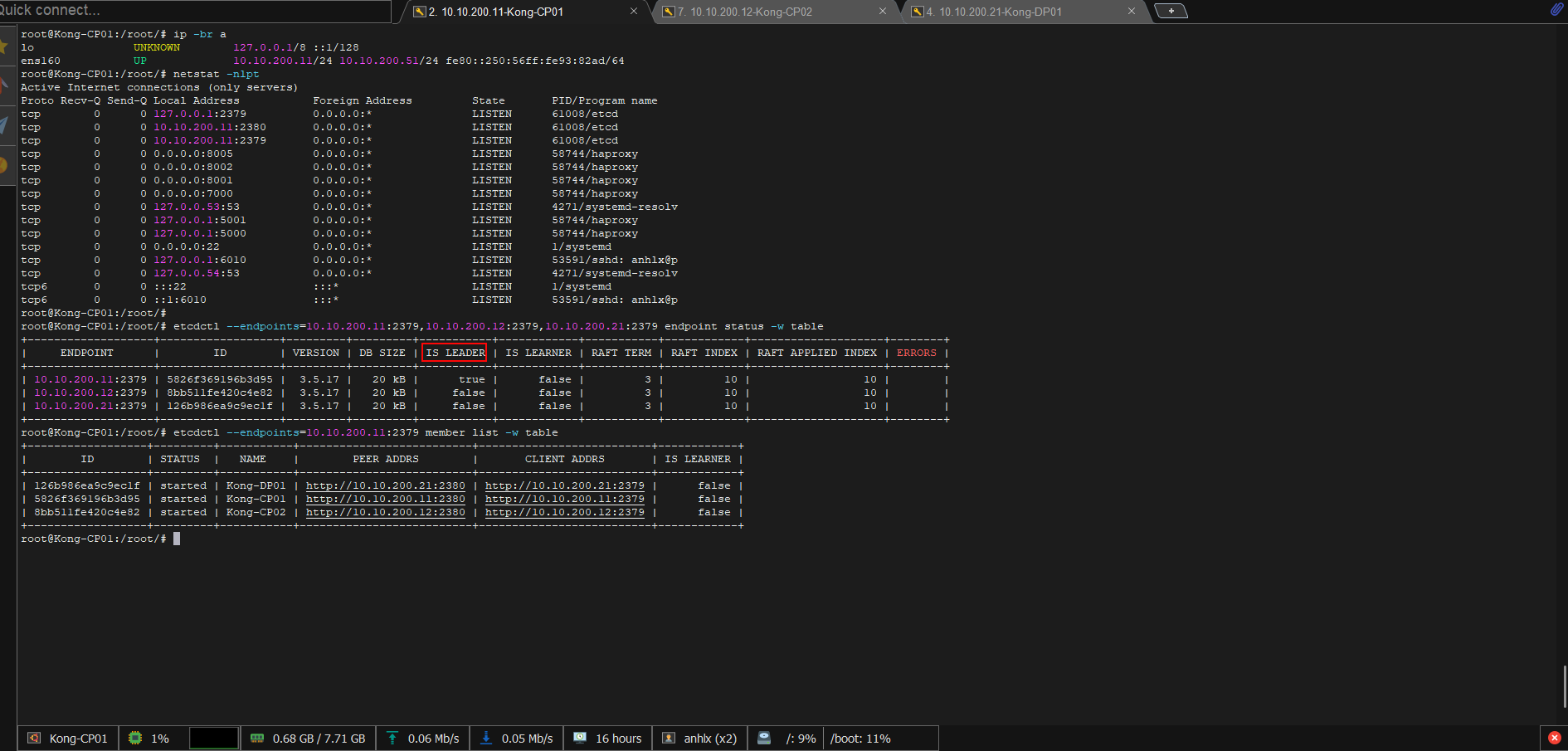Click the uptime monitor icon beside 16 hours
Image resolution: width=1568 pixels, height=751 pixels.
pyautogui.click(x=580, y=738)
